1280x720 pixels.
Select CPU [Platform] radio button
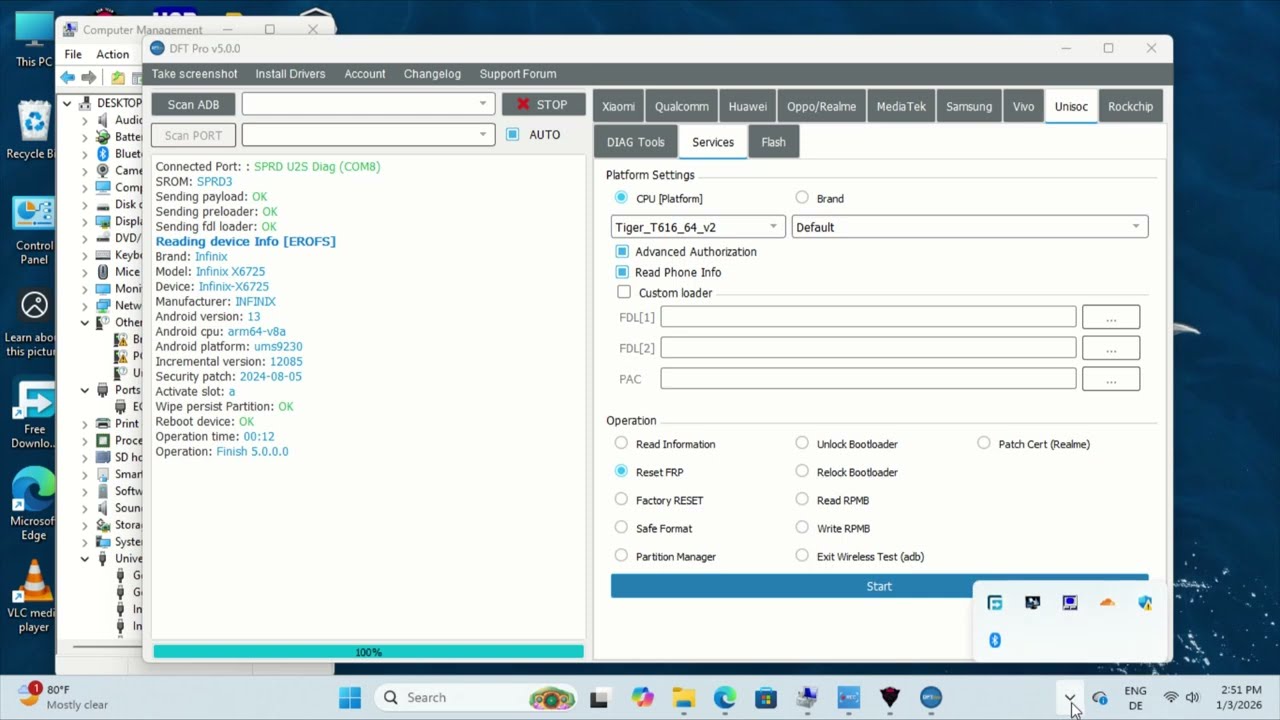click(622, 198)
